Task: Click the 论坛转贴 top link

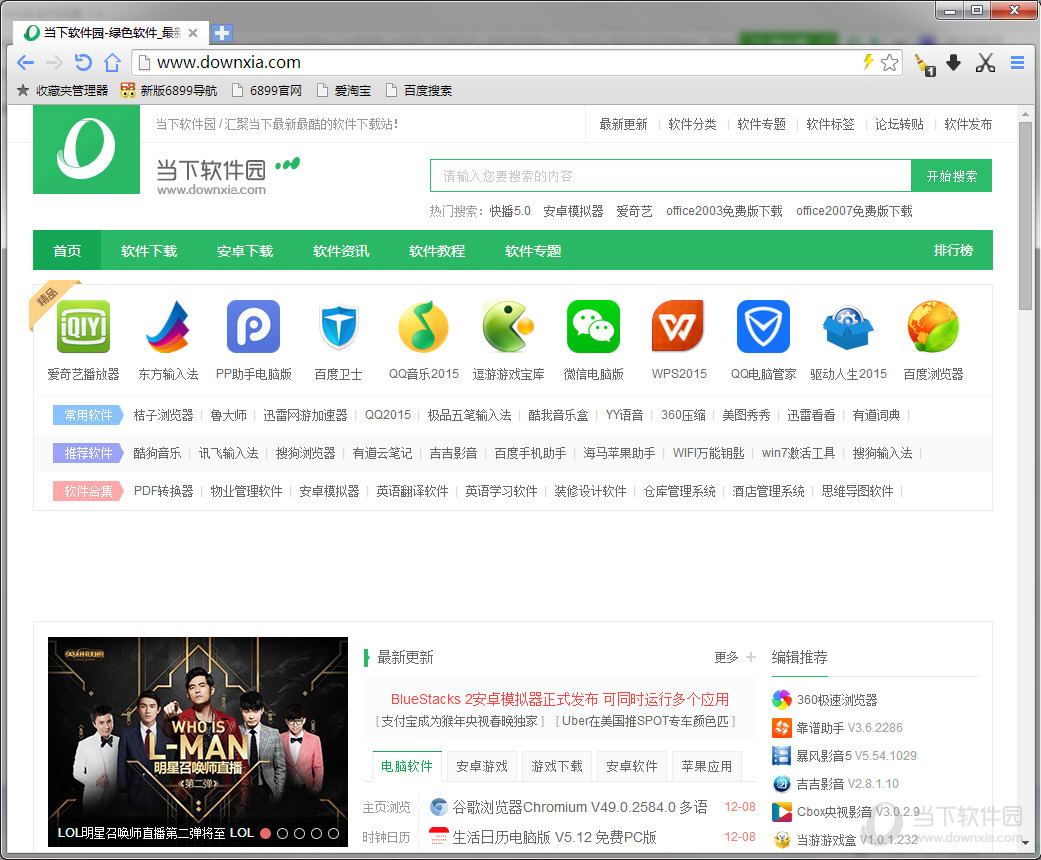Action: tap(899, 124)
